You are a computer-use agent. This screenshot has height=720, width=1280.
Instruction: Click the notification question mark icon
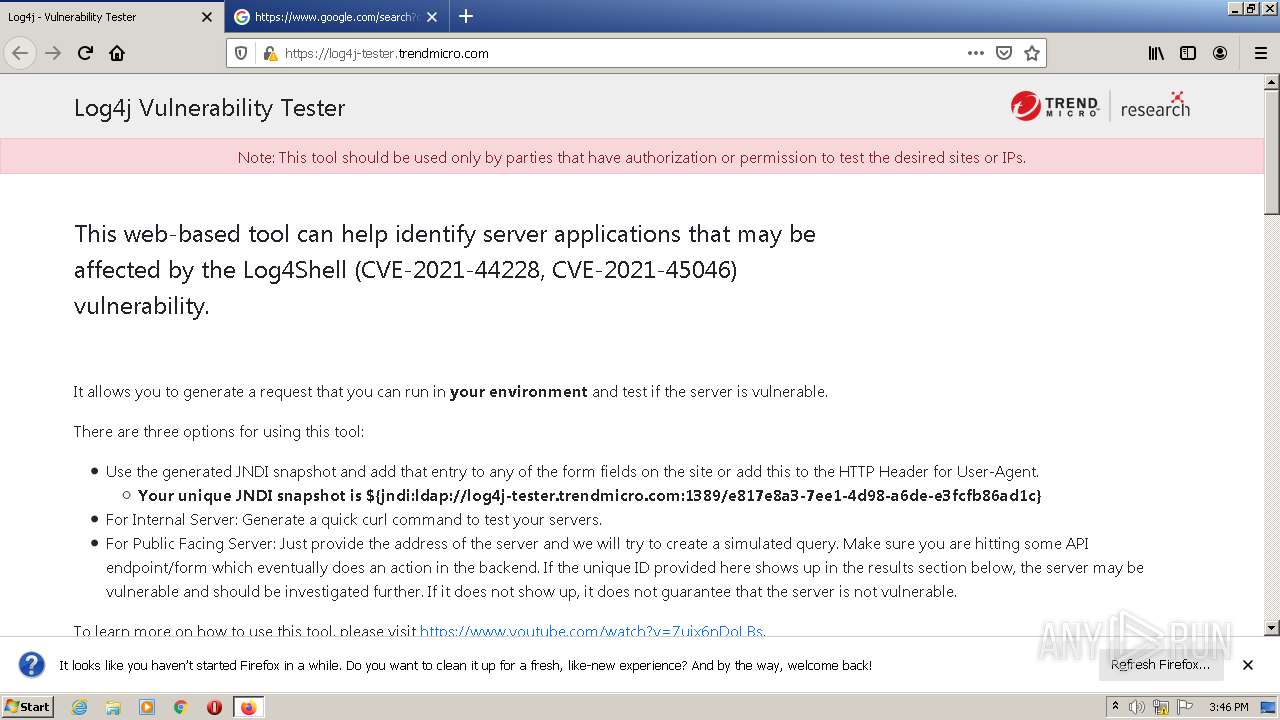[32, 665]
